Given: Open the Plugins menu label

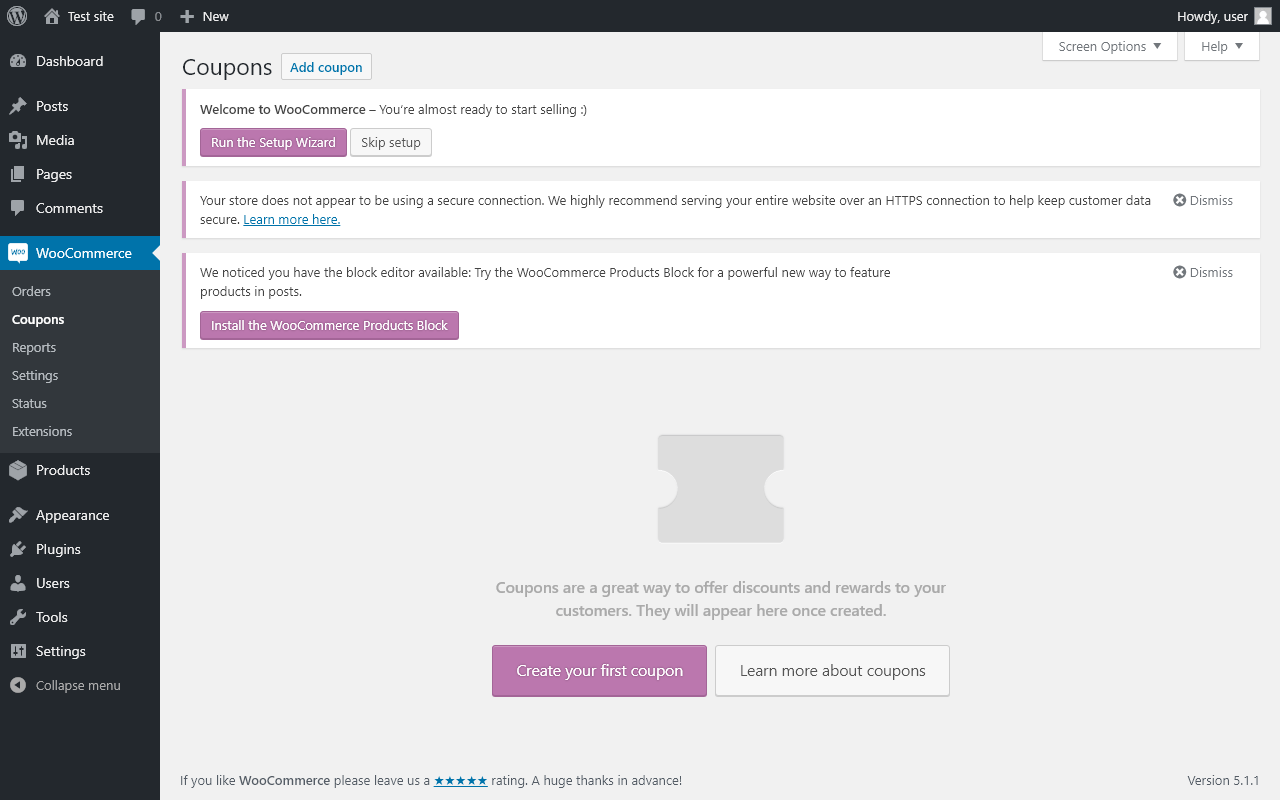Looking at the screenshot, I should [58, 549].
